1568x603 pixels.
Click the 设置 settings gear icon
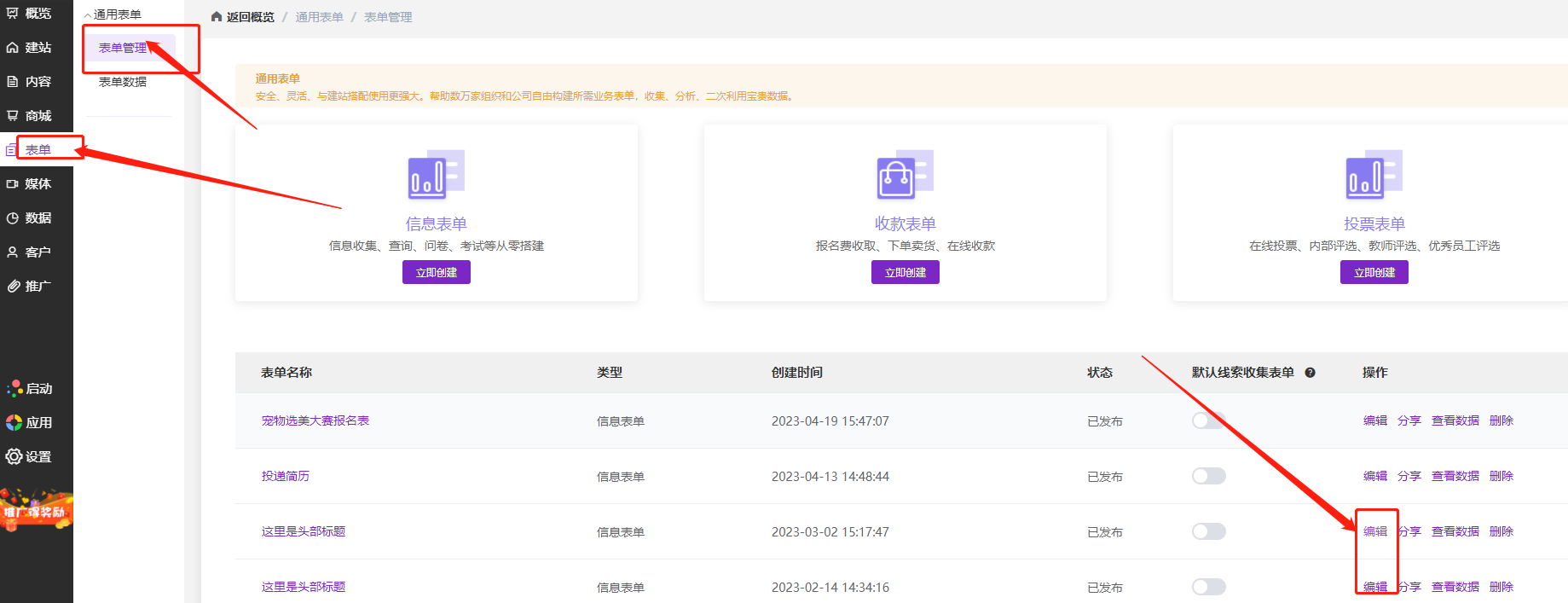pos(14,457)
